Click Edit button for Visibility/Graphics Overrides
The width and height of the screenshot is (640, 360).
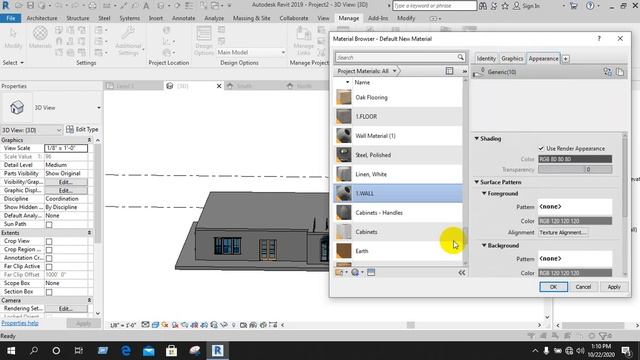click(66, 182)
